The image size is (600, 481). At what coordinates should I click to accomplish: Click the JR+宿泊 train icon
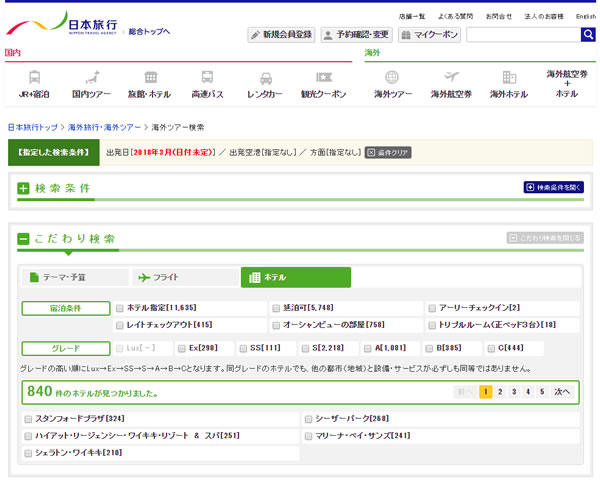click(35, 77)
